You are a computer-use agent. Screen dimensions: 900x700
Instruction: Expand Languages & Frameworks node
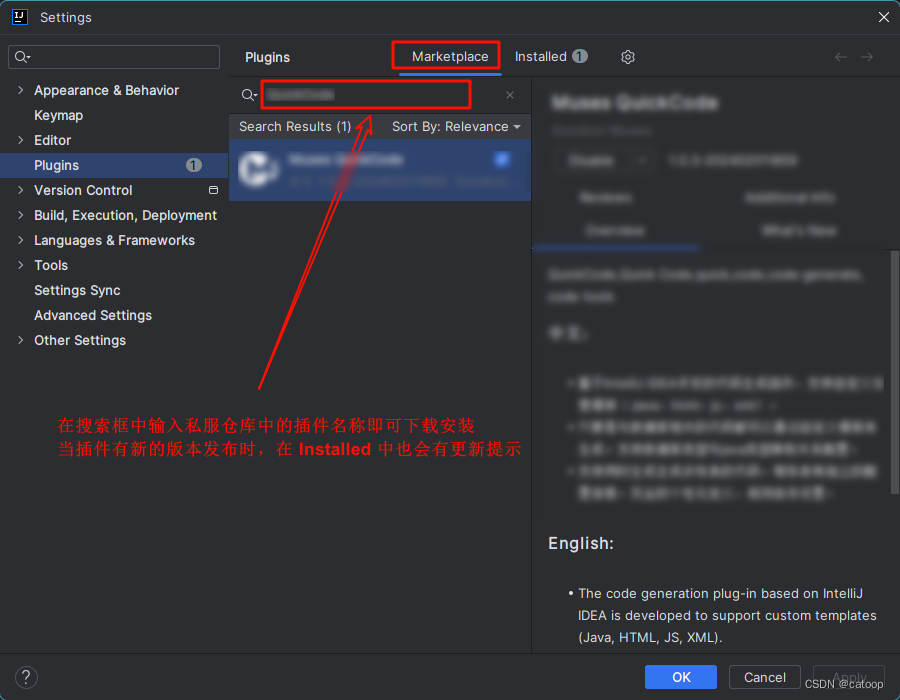tap(21, 240)
